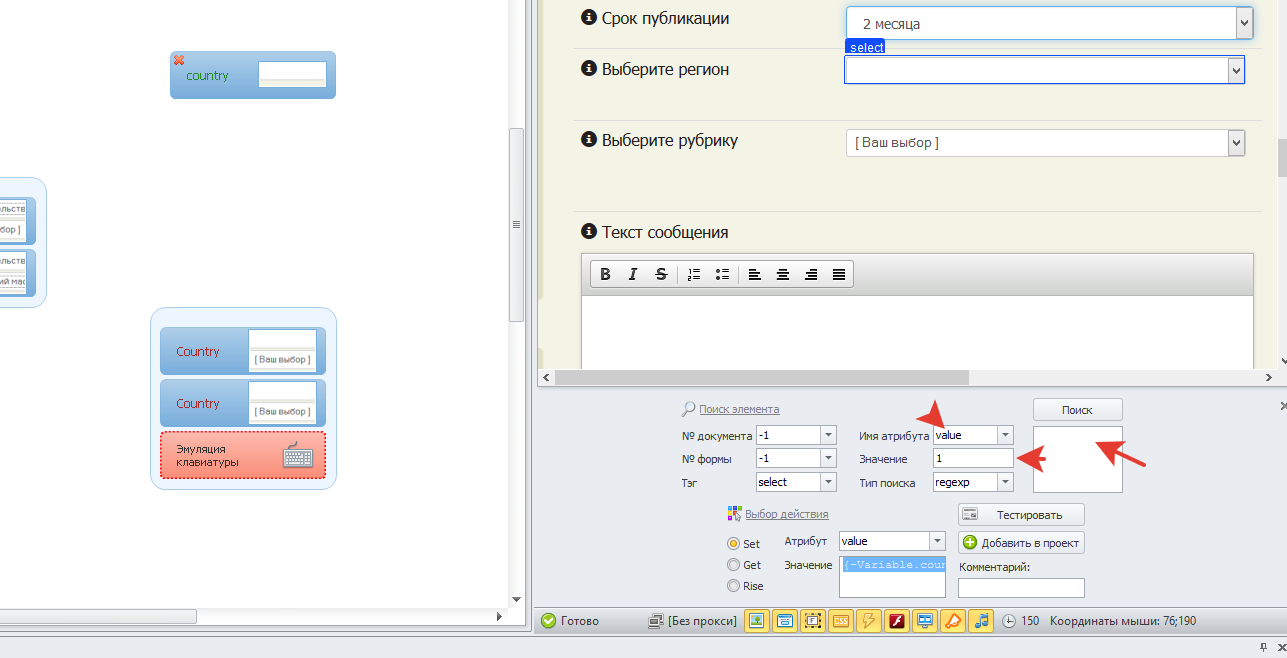
Task: Toggle popup window icon in status bar
Action: tap(785, 621)
